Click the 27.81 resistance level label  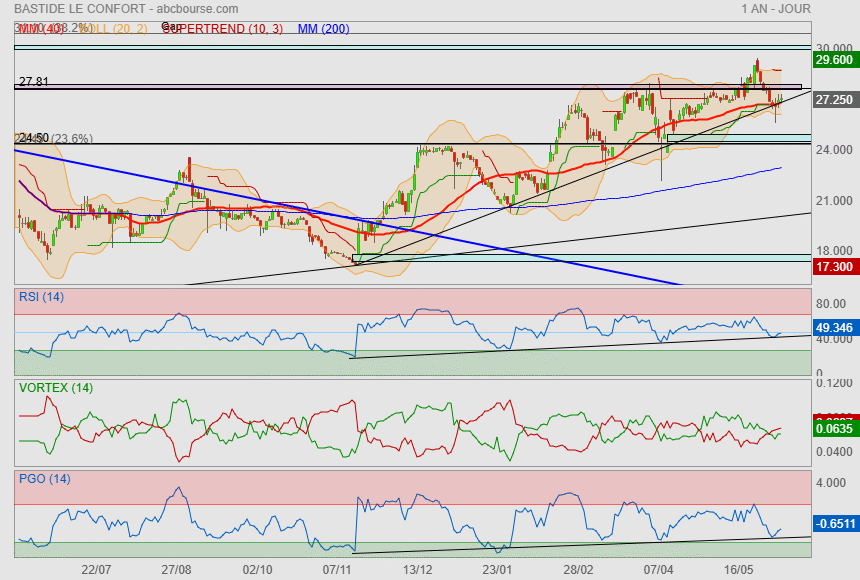[33, 82]
